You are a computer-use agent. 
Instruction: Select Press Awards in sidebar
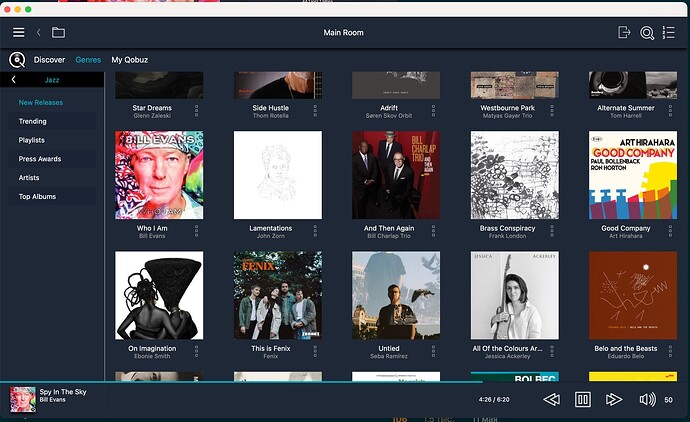52,159
